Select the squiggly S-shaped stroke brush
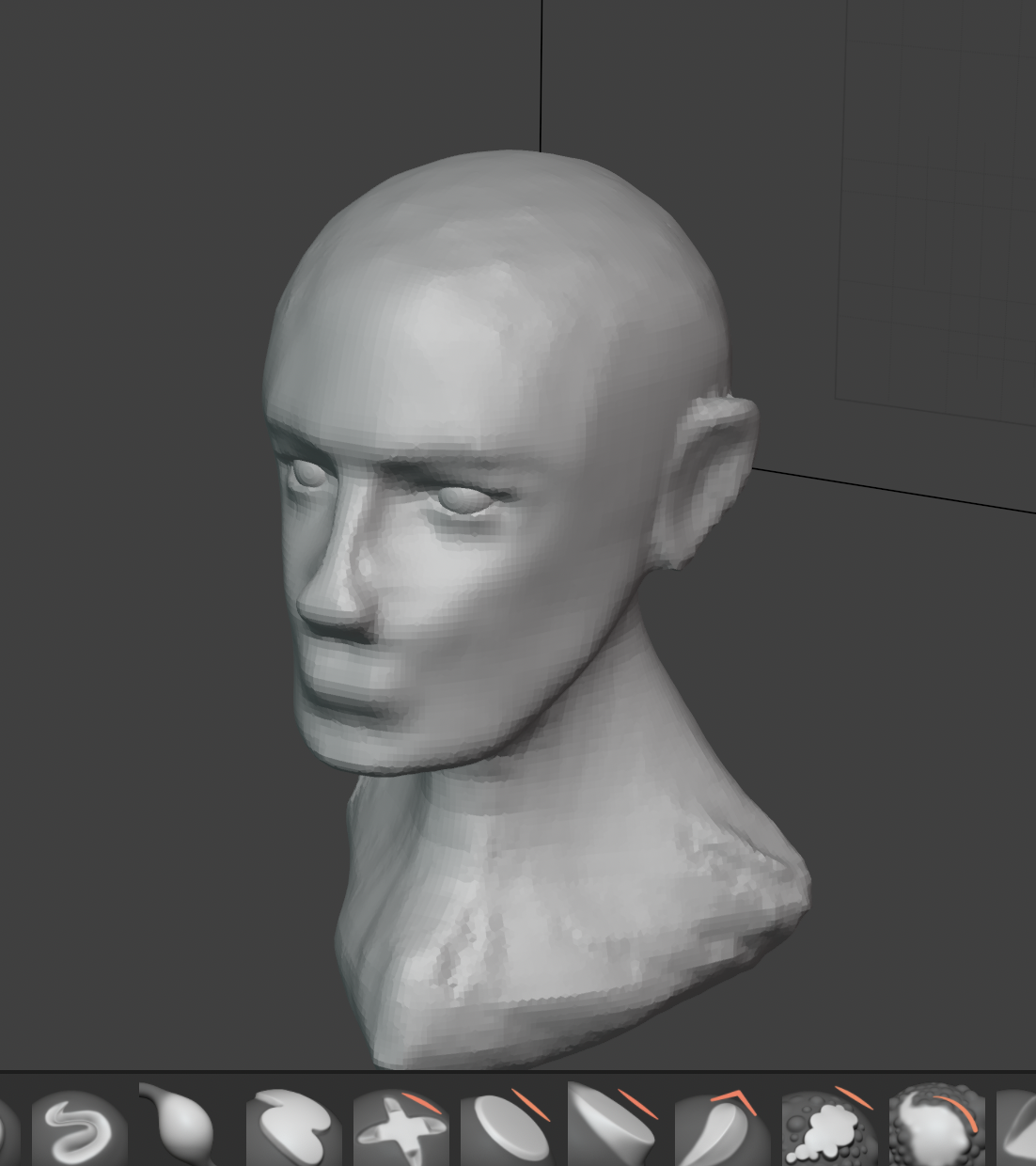The height and width of the screenshot is (1166, 1036). [x=79, y=1127]
